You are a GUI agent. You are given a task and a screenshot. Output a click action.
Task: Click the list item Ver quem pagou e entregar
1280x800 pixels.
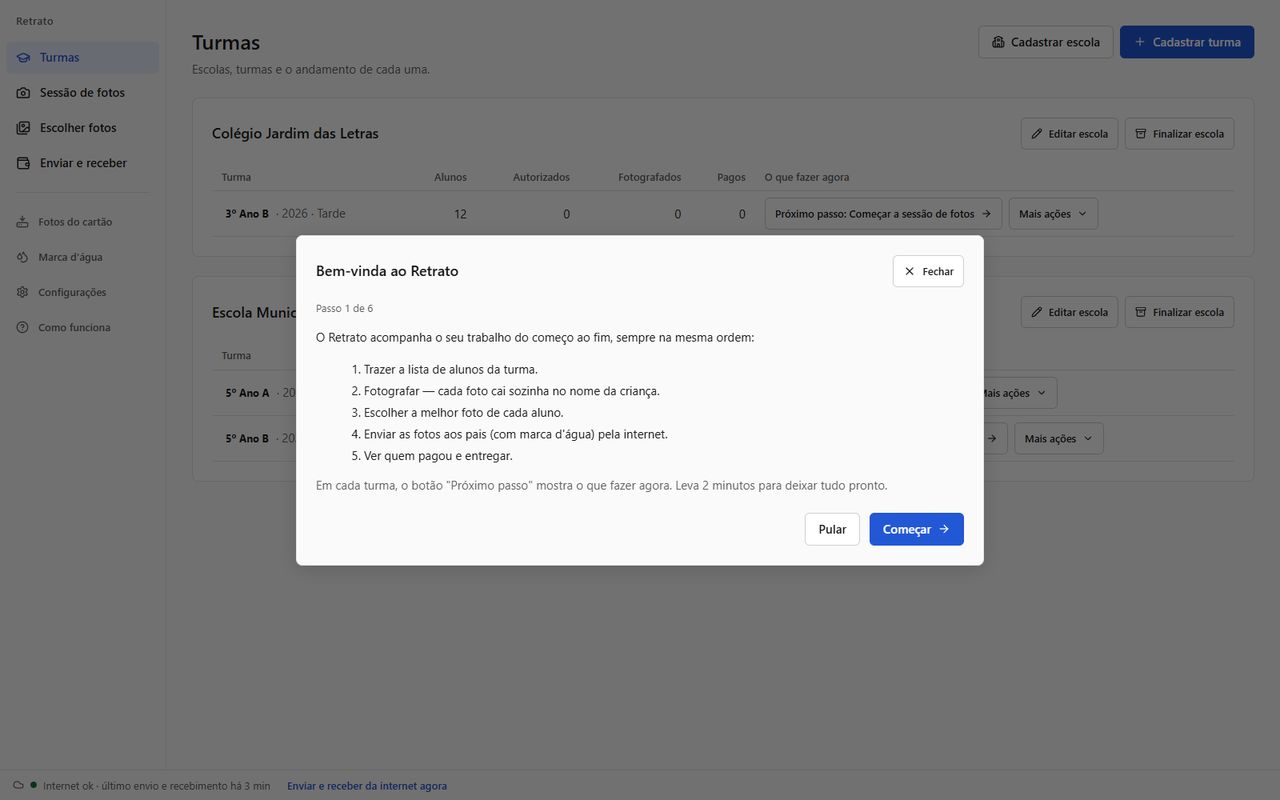point(438,456)
